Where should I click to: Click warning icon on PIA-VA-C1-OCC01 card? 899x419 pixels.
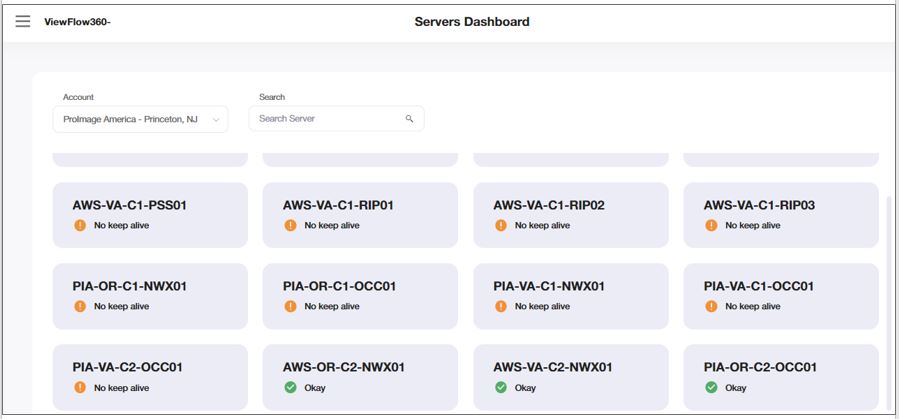coord(711,307)
